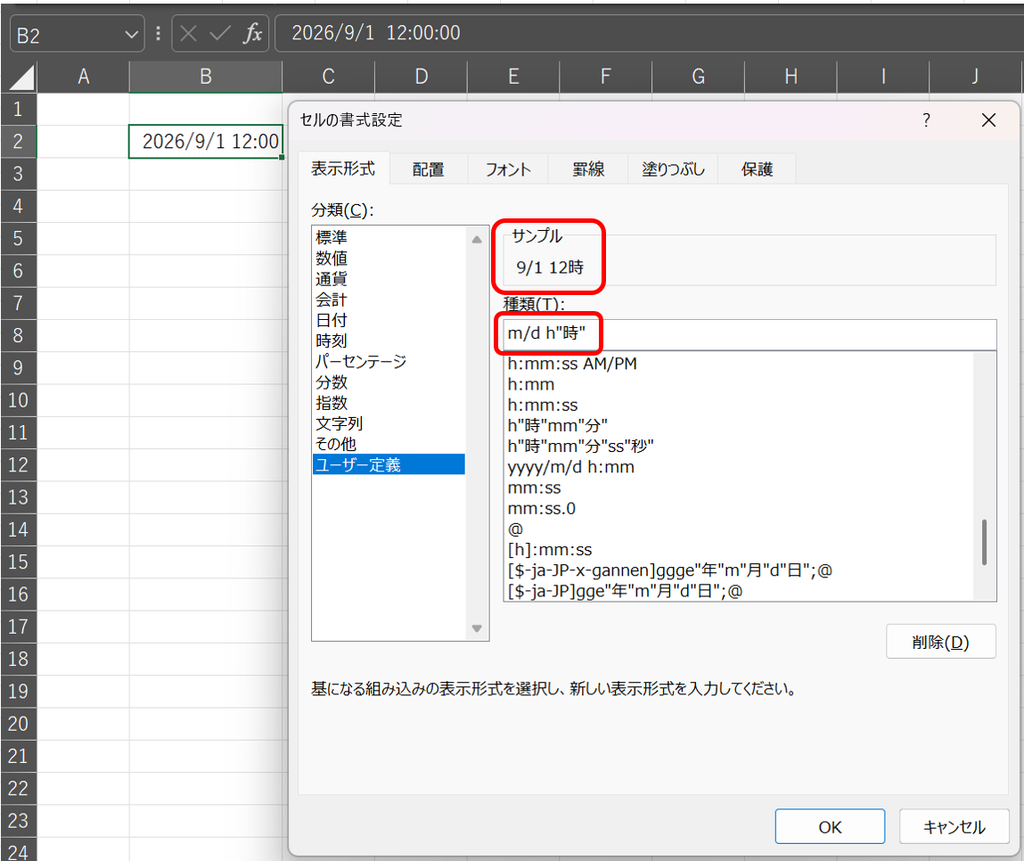Image resolution: width=1024 pixels, height=861 pixels.
Task: Choose format yyyy/m/d h:mm
Action: click(738, 467)
